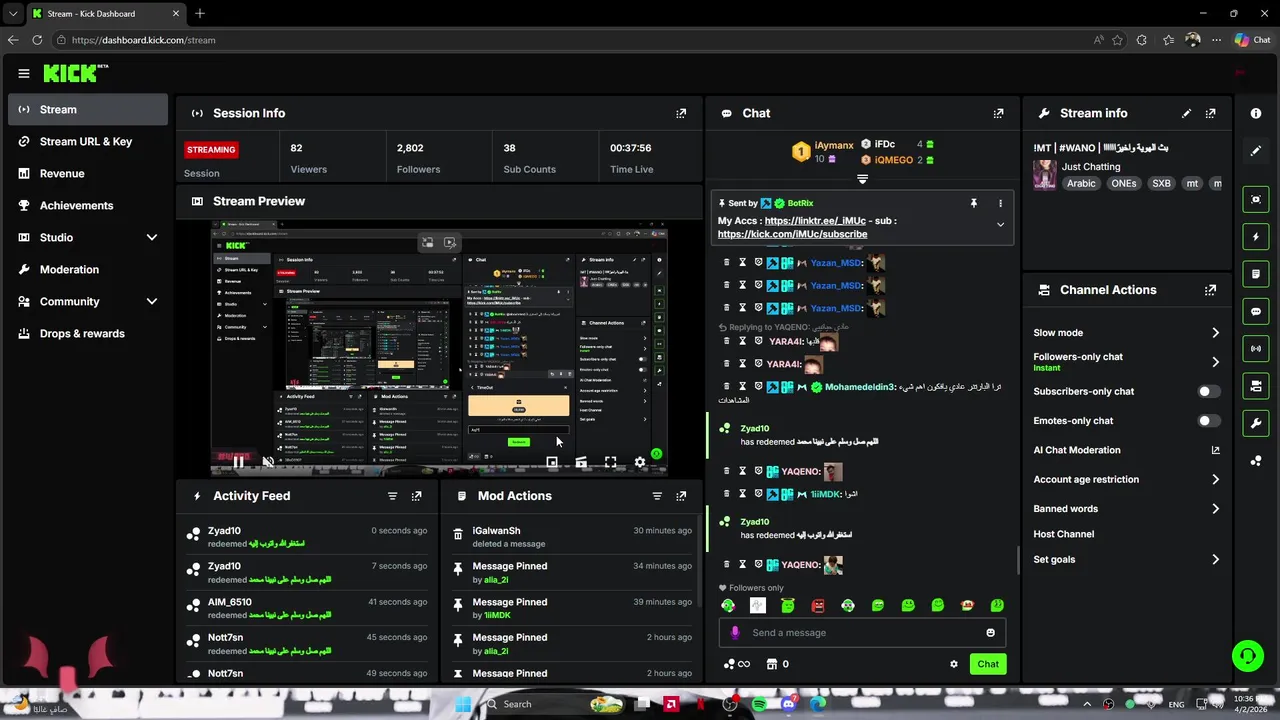Filter the Mod Actions list
This screenshot has width=1280, height=720.
click(x=657, y=496)
